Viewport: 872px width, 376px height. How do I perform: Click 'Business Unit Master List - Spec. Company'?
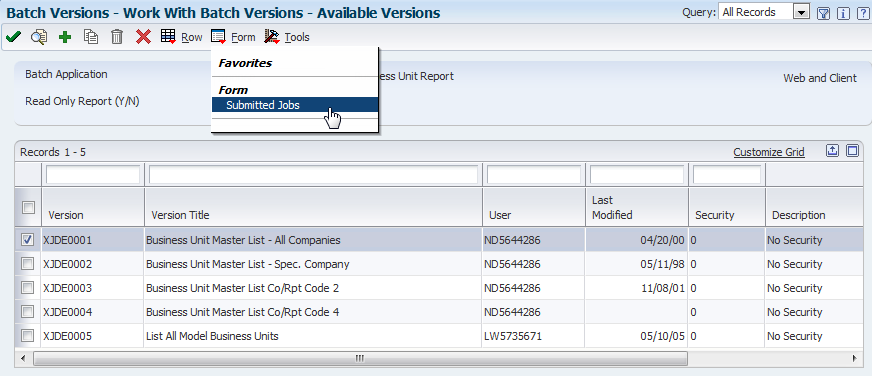pyautogui.click(x=247, y=264)
